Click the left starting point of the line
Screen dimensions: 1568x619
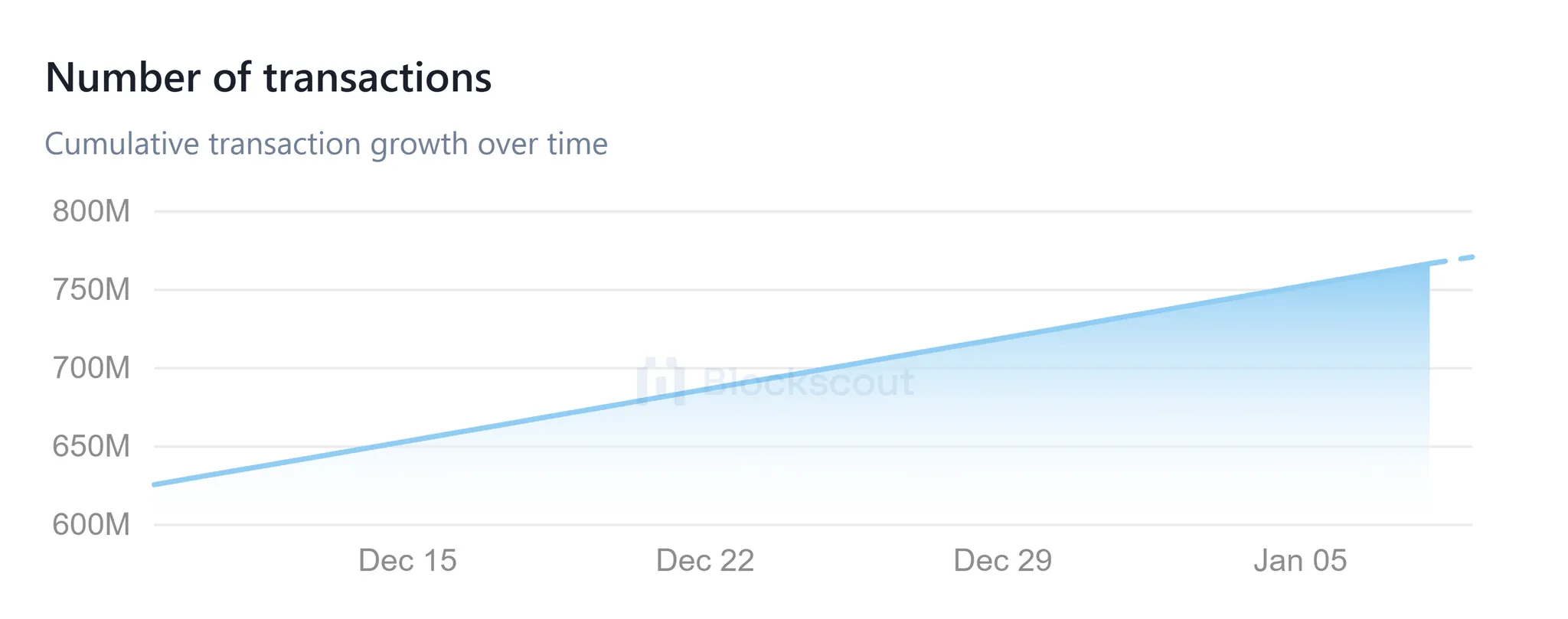pyautogui.click(x=155, y=484)
